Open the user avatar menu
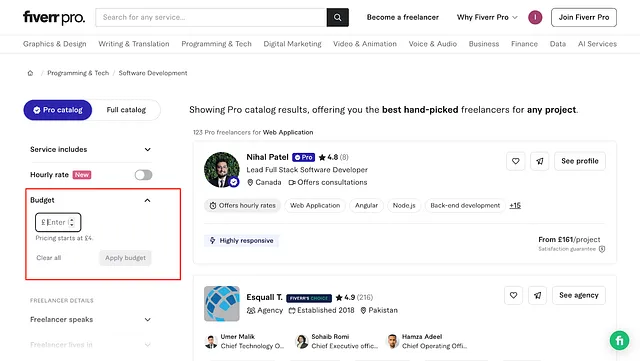Screen dimensions: 640x361 (x=535, y=17)
